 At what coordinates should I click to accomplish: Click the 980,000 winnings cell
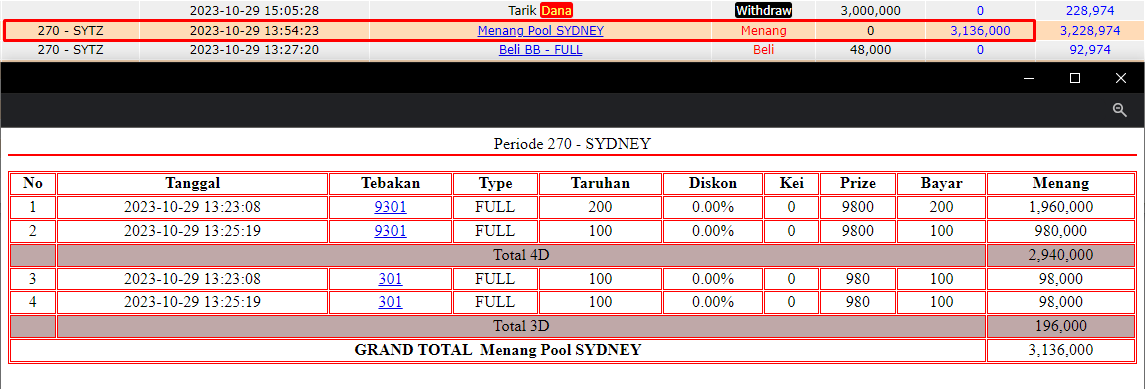[1061, 231]
